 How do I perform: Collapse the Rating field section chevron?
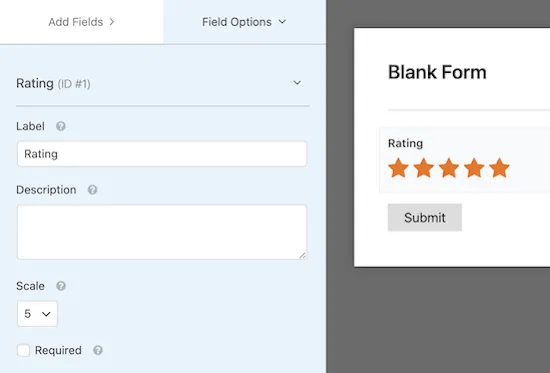coord(297,83)
